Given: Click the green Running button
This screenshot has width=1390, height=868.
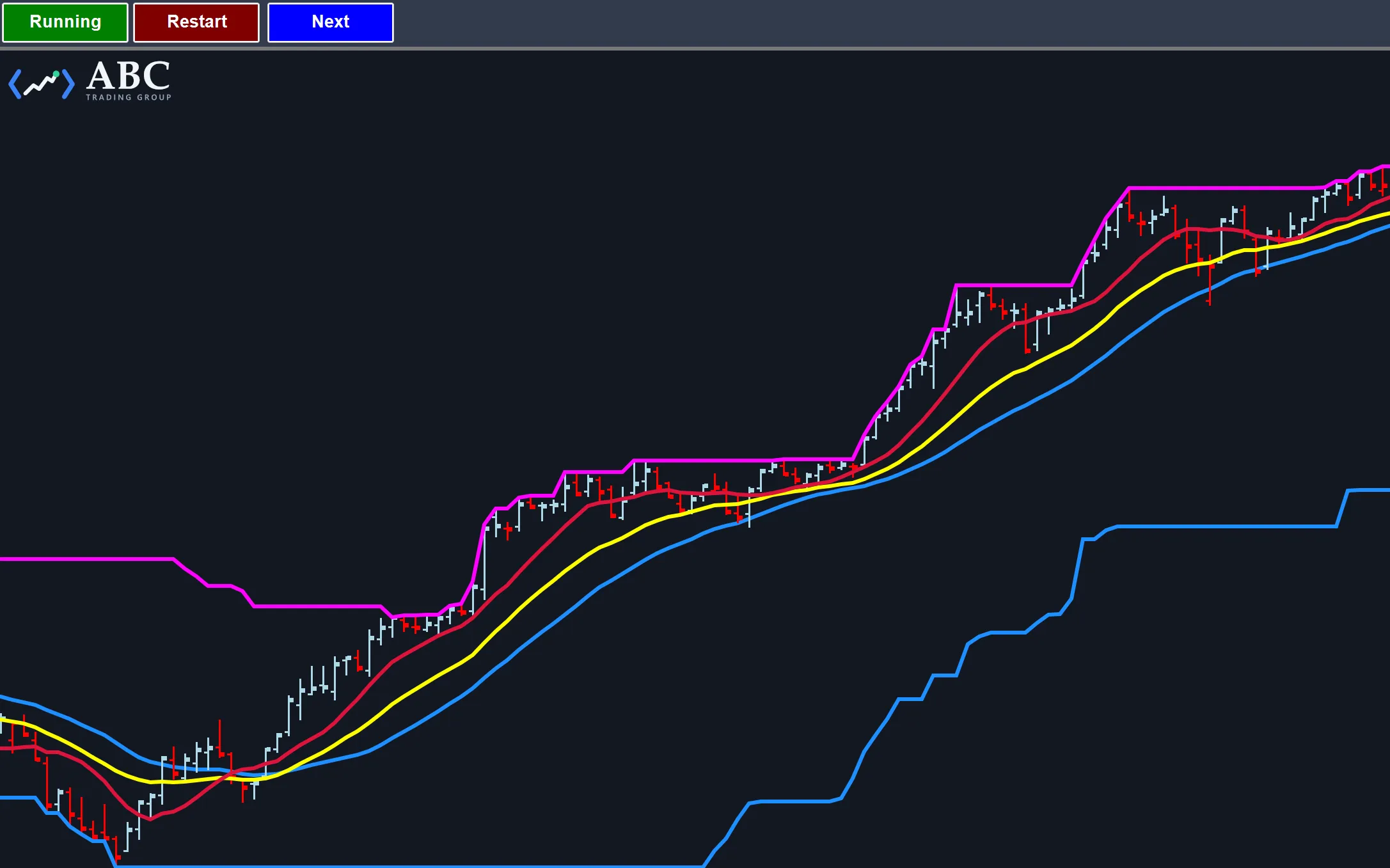Looking at the screenshot, I should pos(65,22).
